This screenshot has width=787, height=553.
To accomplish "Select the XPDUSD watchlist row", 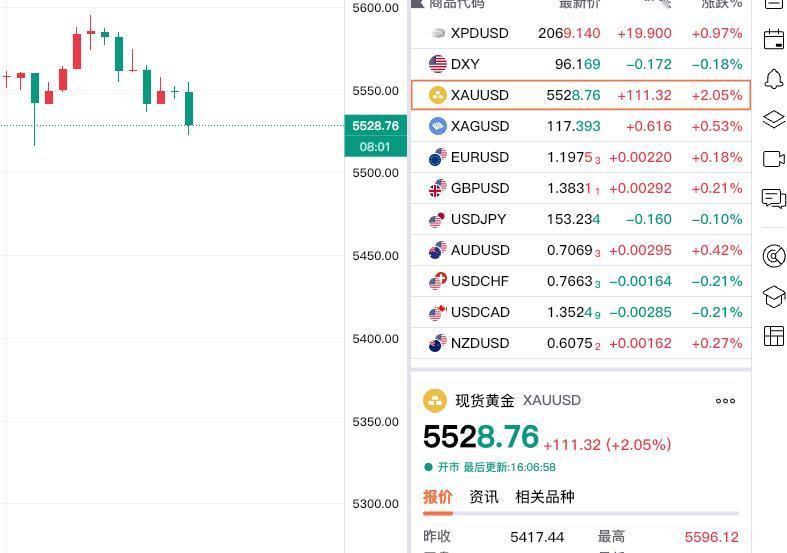I will [581, 33].
